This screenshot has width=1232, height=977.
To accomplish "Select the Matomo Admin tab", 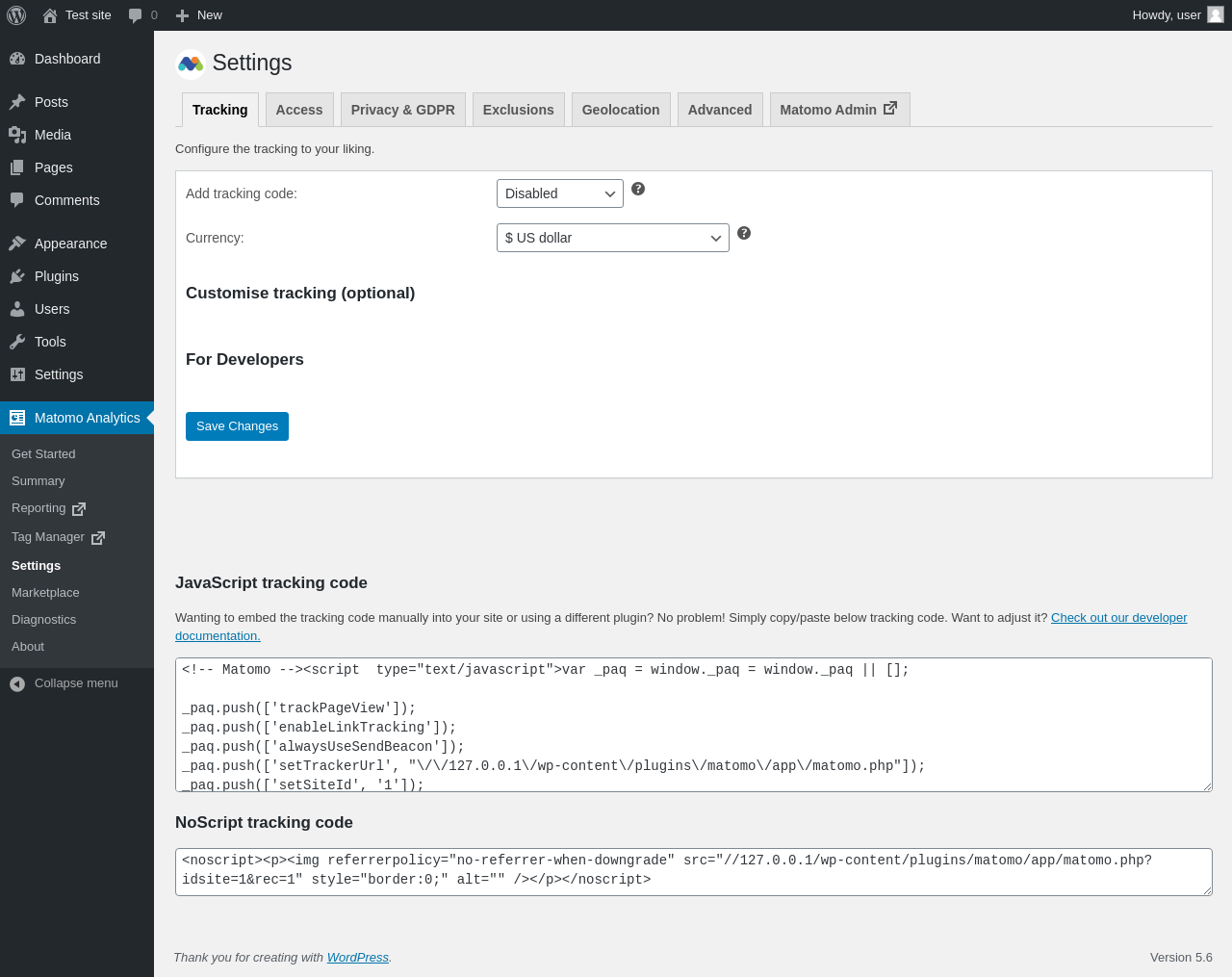I will 838,110.
